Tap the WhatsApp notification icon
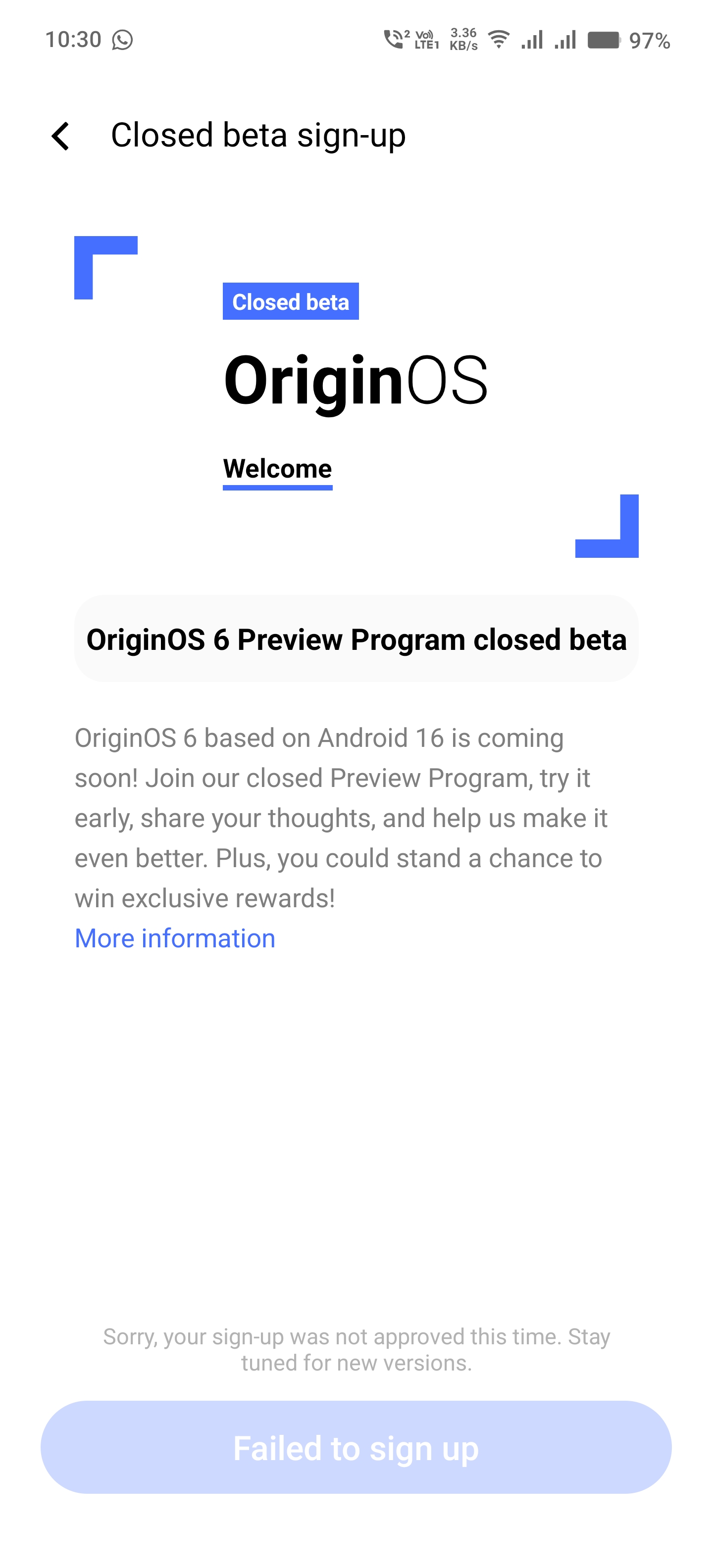 point(122,40)
